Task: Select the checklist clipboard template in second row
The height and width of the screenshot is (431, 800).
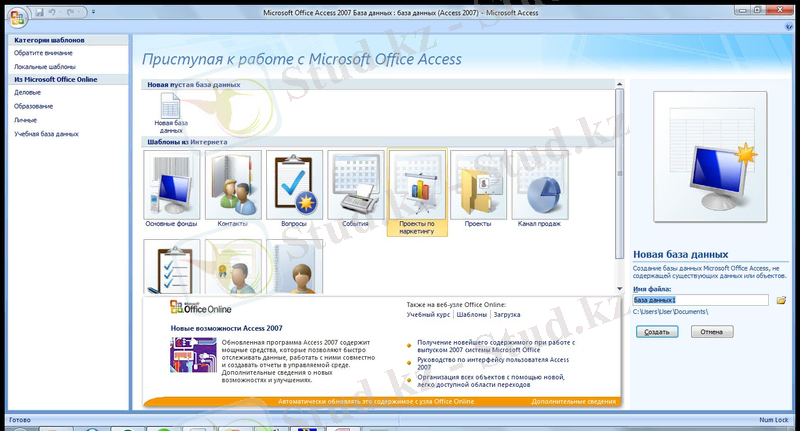Action: (x=171, y=267)
